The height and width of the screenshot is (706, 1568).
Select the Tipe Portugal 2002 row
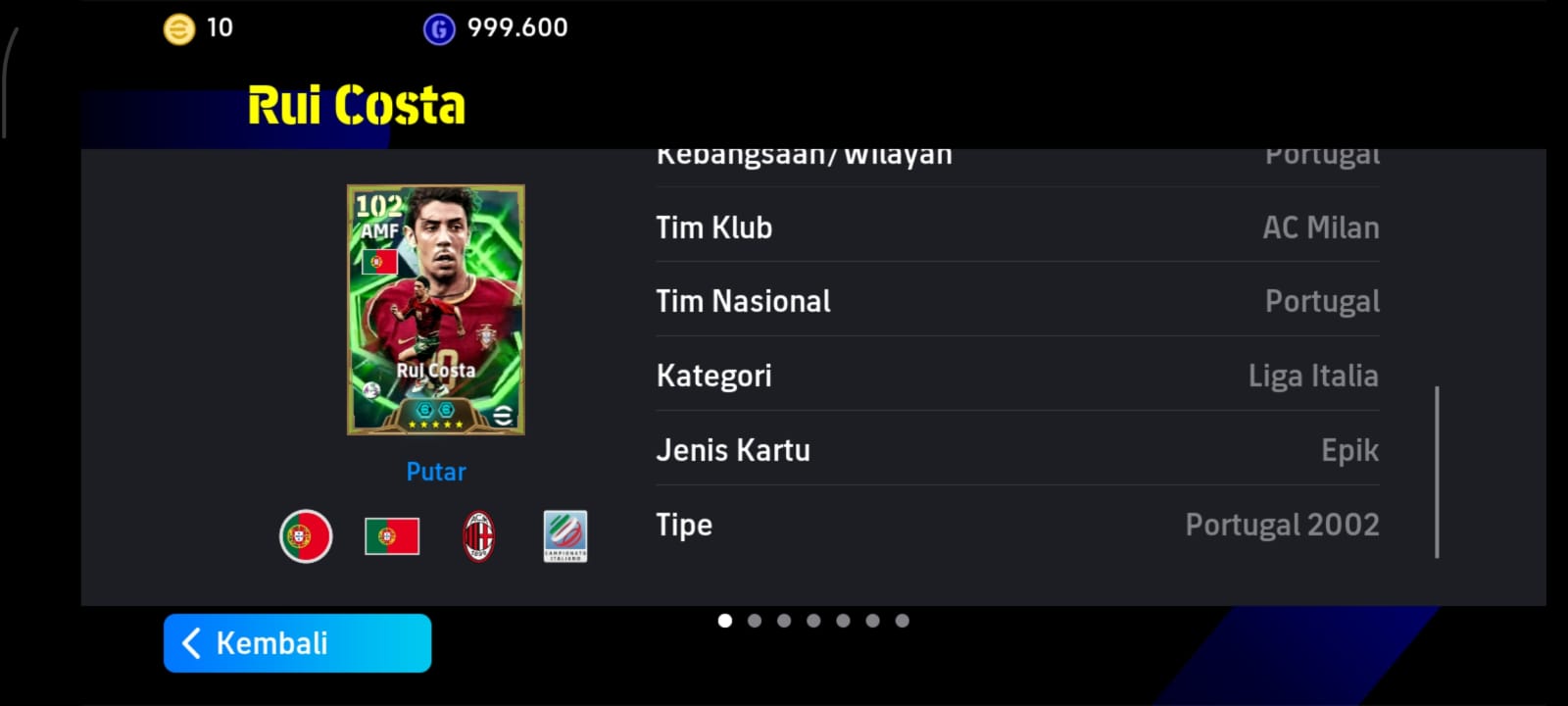pyautogui.click(x=1017, y=525)
